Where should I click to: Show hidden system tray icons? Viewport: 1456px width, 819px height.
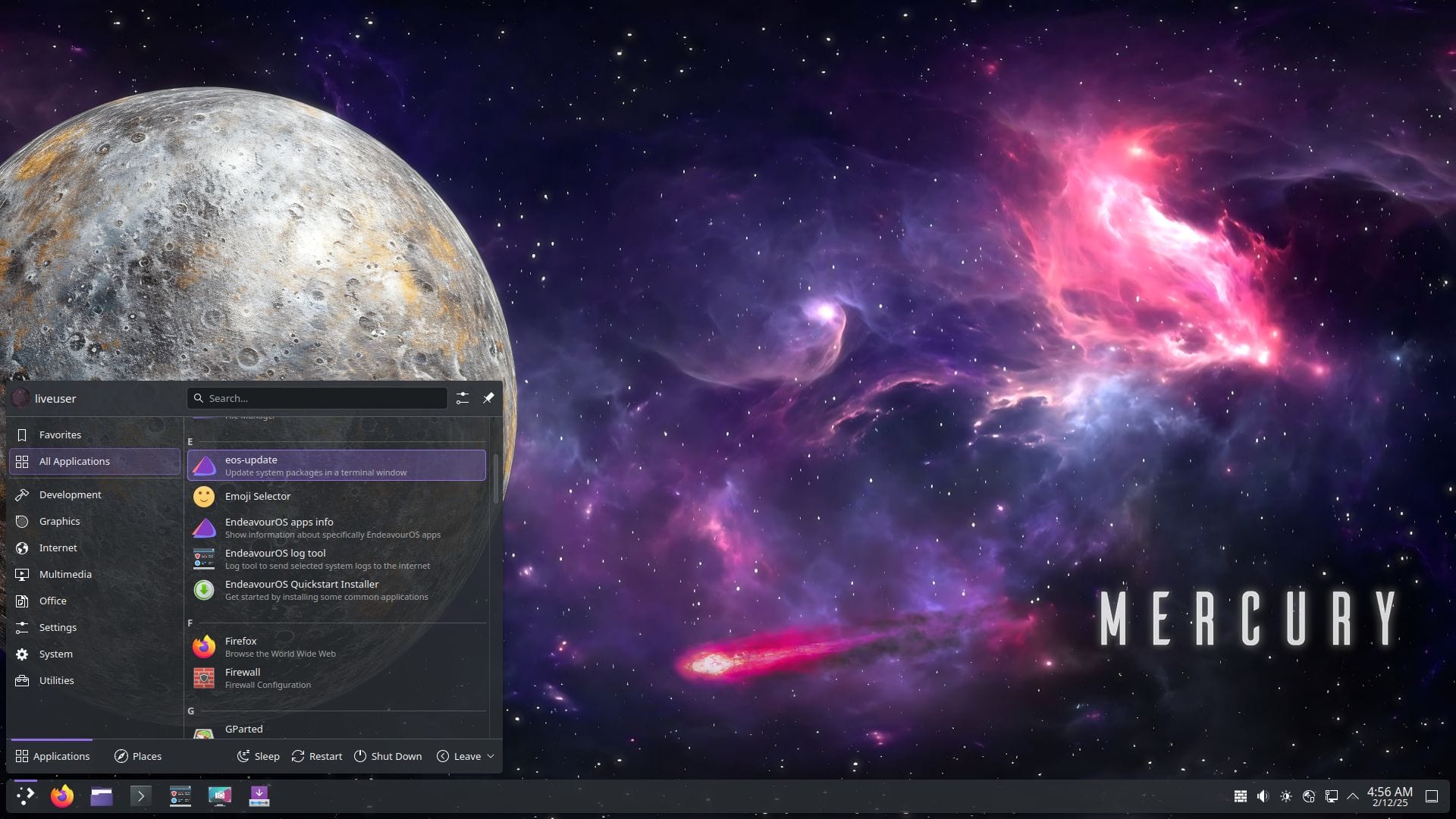pyautogui.click(x=1353, y=796)
